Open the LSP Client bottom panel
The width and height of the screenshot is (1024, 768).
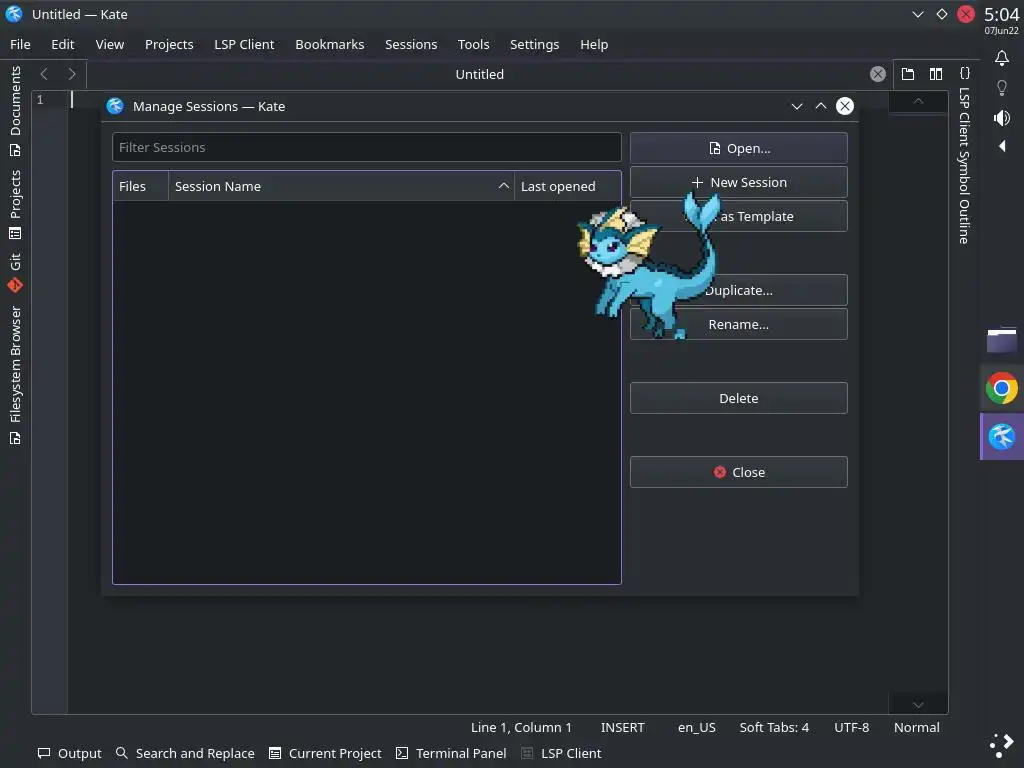click(x=562, y=753)
